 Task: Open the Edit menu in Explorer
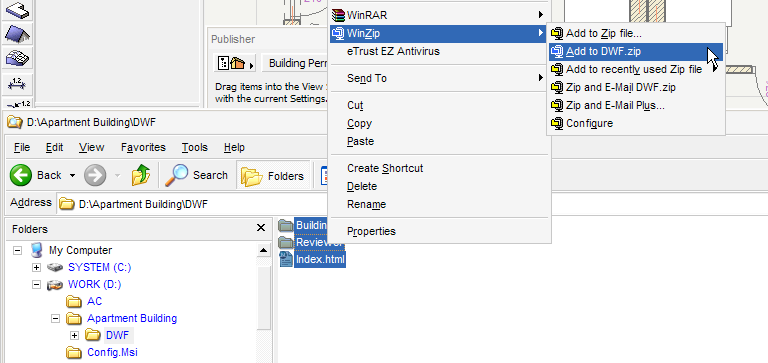point(54,147)
